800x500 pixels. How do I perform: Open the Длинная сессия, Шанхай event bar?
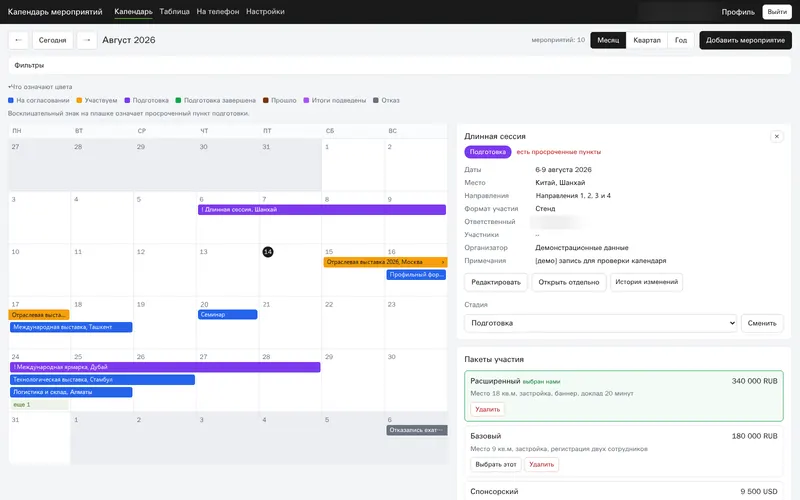(x=322, y=210)
